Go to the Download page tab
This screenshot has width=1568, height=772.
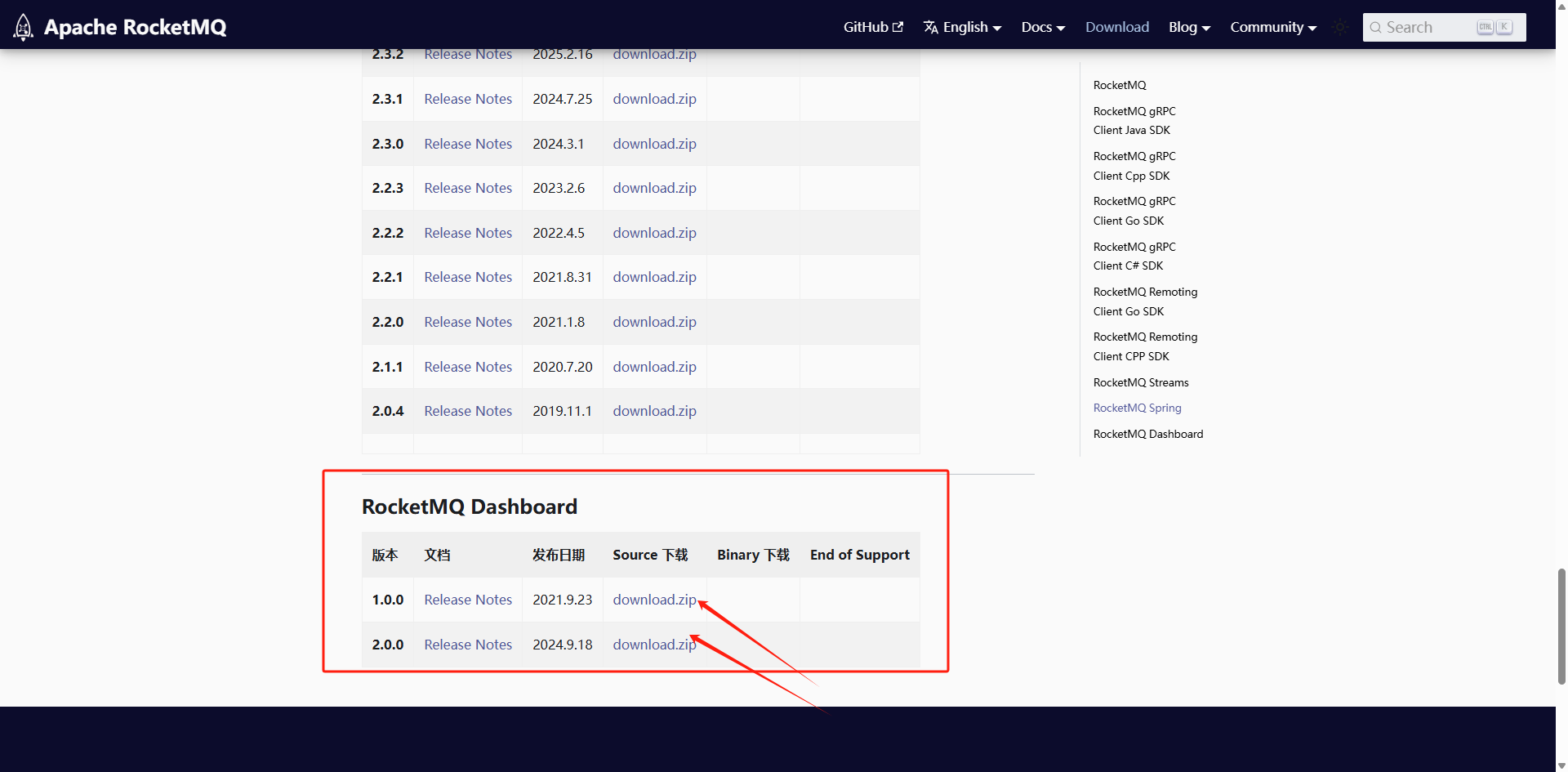point(1116,27)
